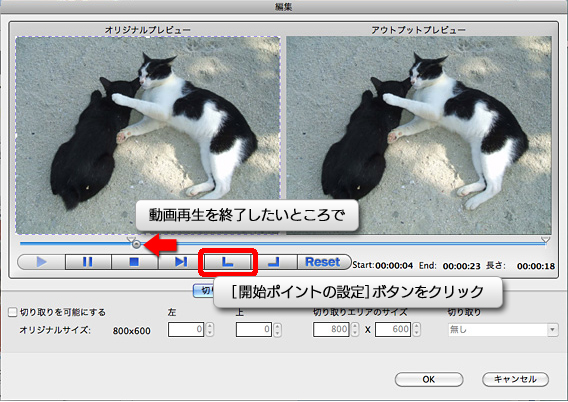
Task: Open the 切り取り dropdown showing 無し
Action: click(503, 330)
